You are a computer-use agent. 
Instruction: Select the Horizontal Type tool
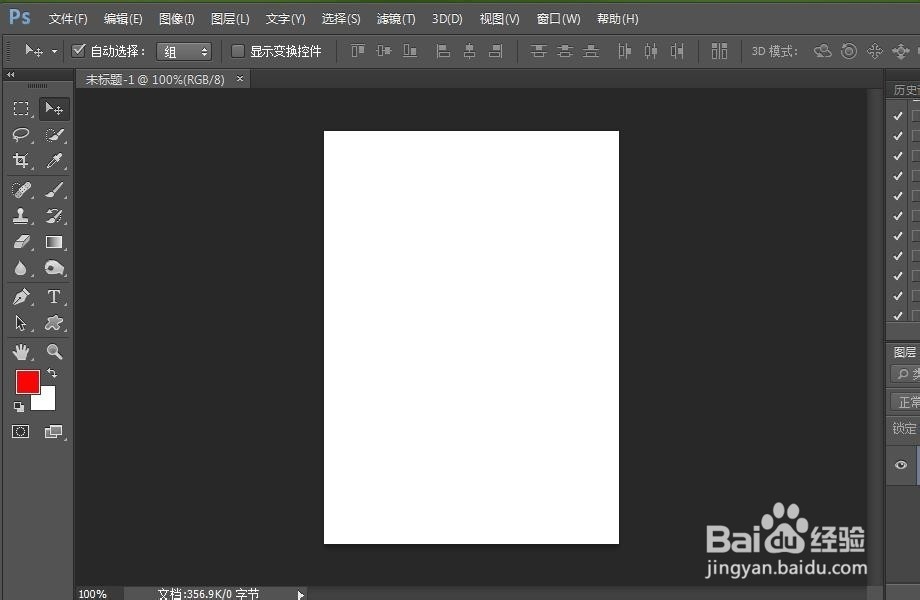pyautogui.click(x=54, y=297)
